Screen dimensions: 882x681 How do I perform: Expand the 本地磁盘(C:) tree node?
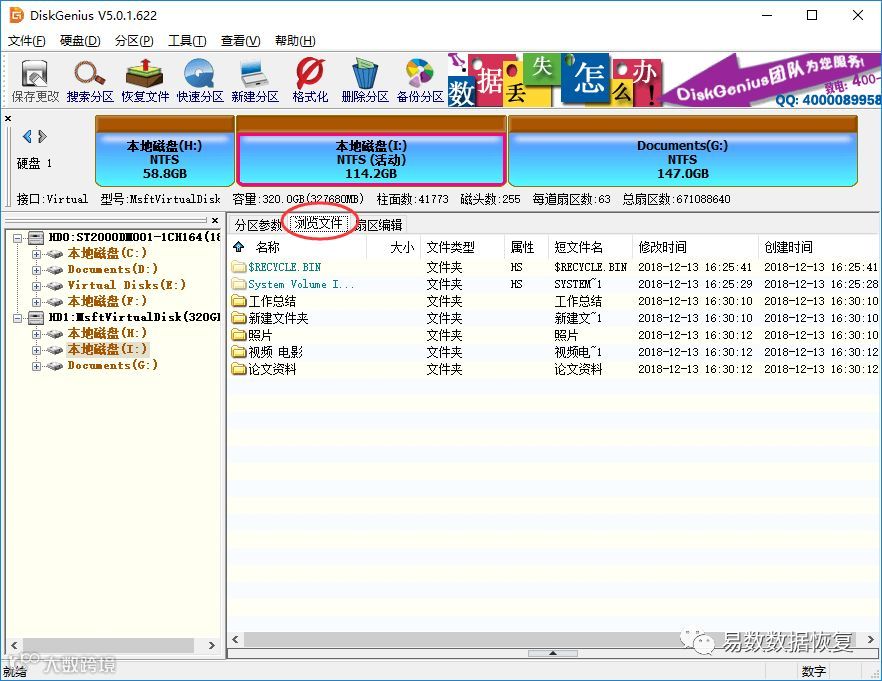36,254
